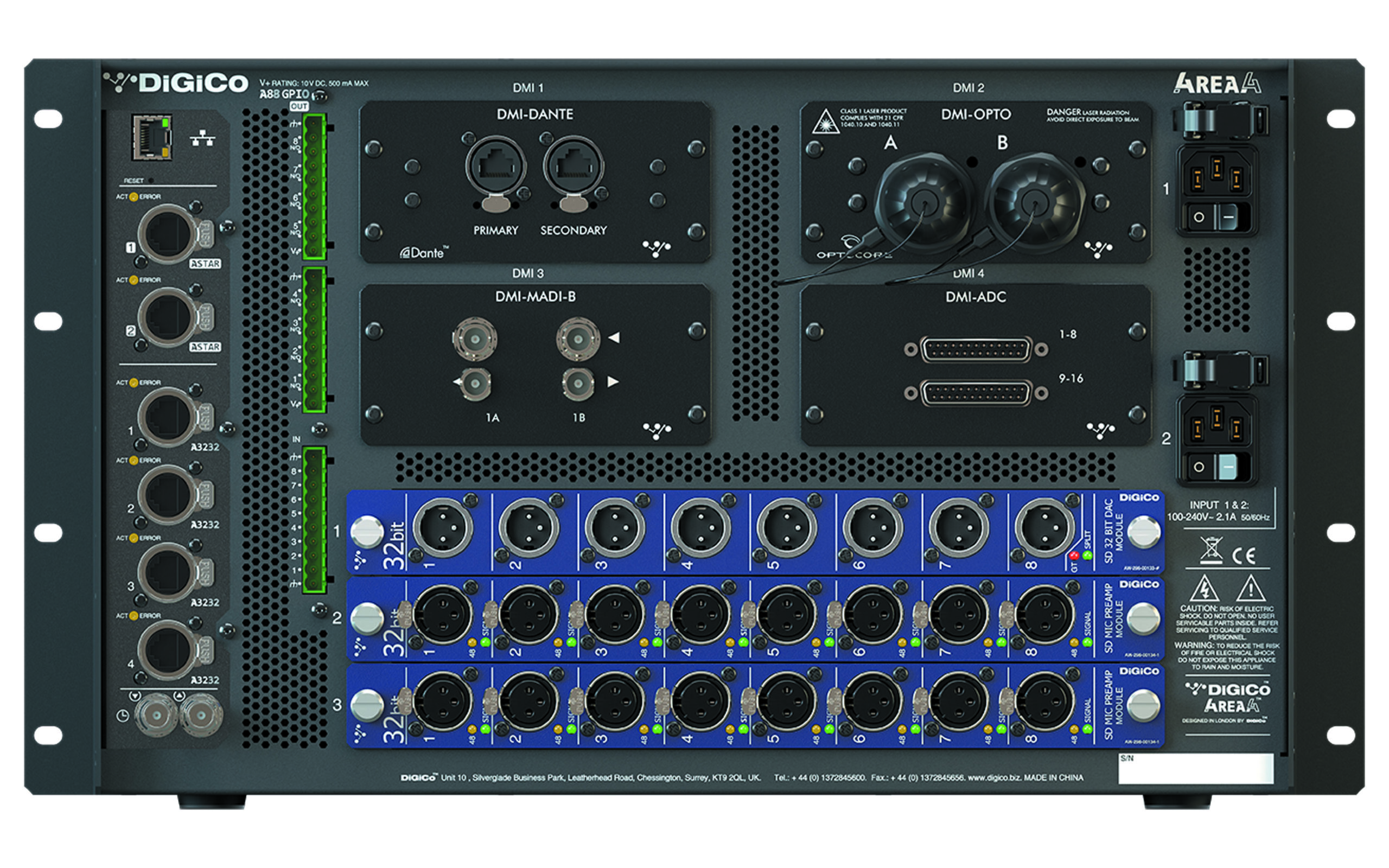Click the A3232 port 2 connector
This screenshot has height=868, width=1389.
click(x=168, y=495)
